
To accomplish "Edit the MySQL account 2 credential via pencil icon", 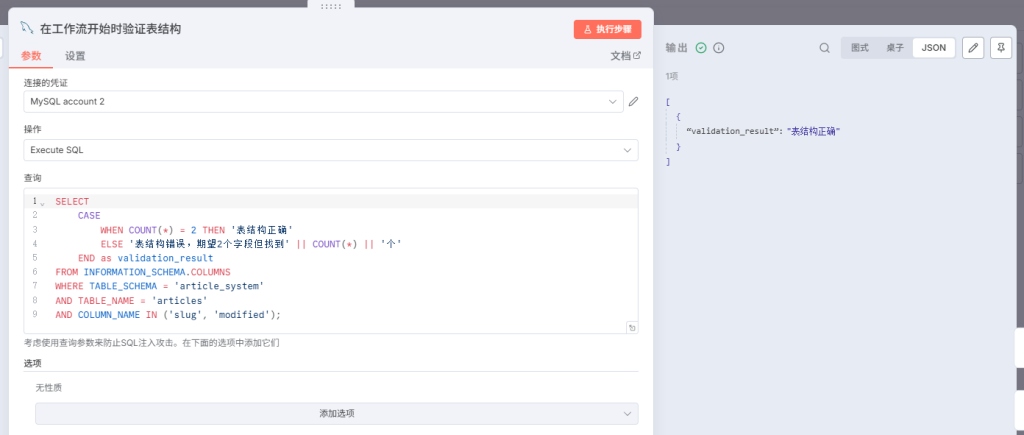I will click(633, 102).
